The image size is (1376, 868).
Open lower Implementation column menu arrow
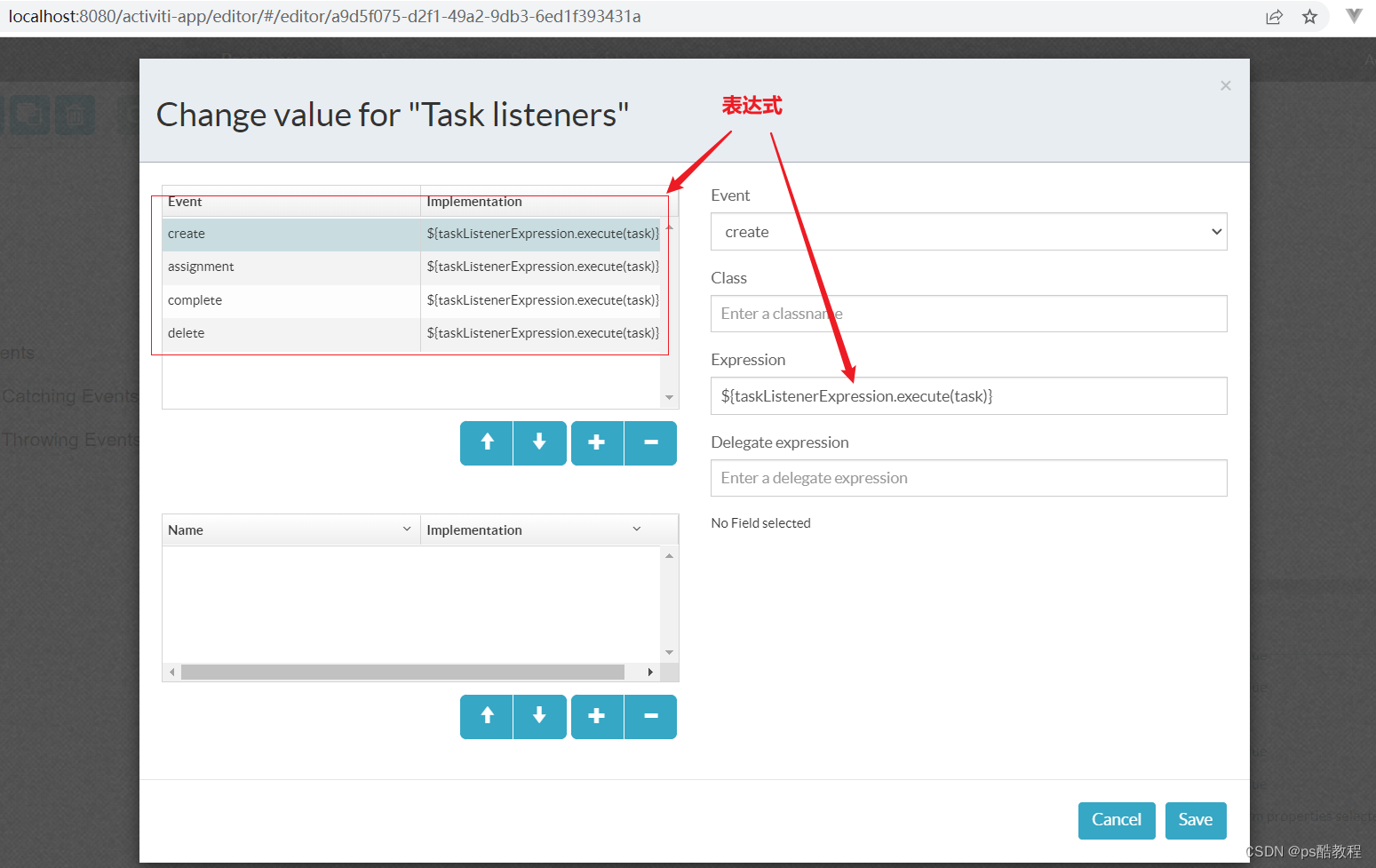(x=637, y=530)
